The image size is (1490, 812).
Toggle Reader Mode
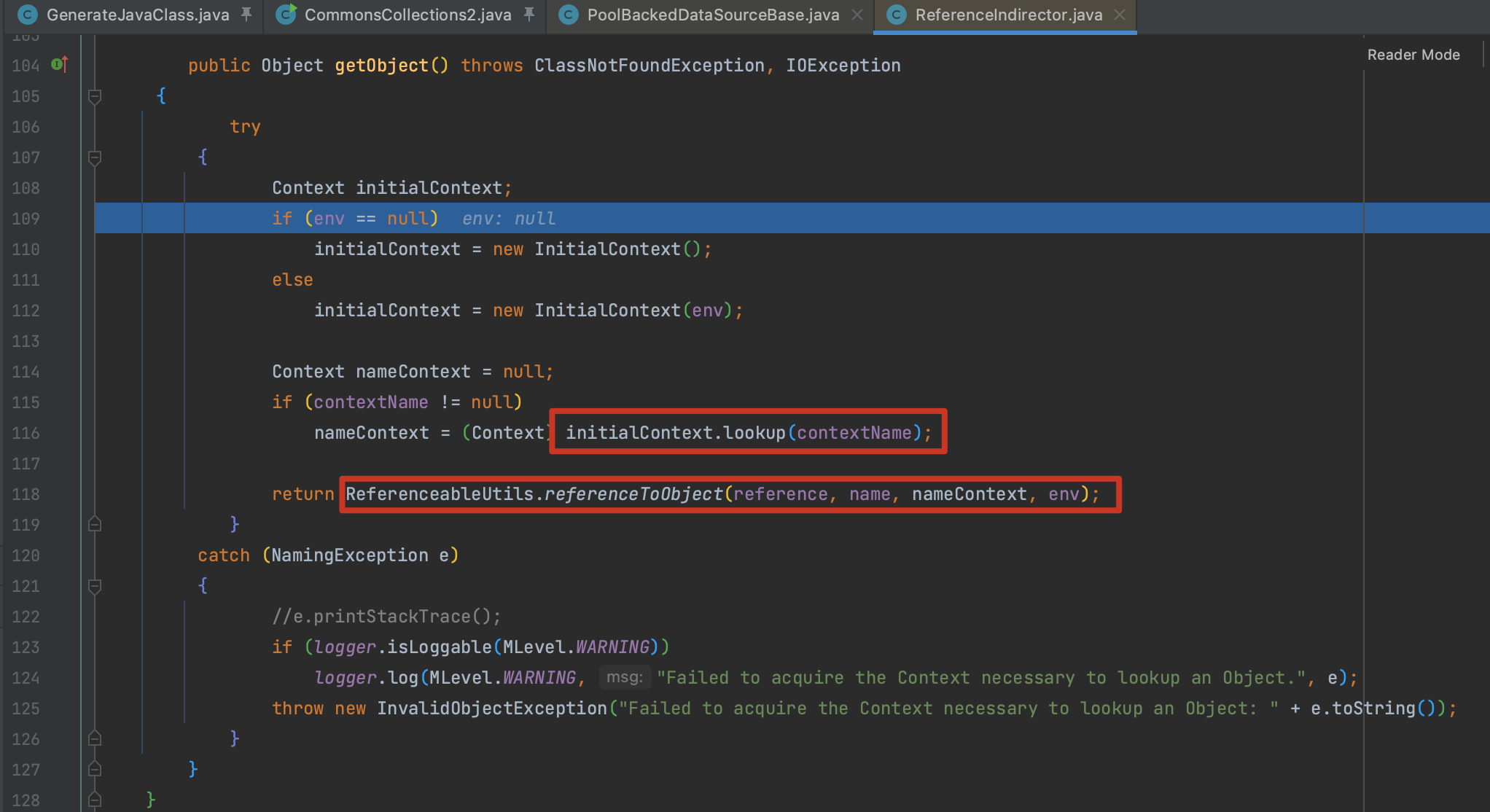[x=1413, y=55]
